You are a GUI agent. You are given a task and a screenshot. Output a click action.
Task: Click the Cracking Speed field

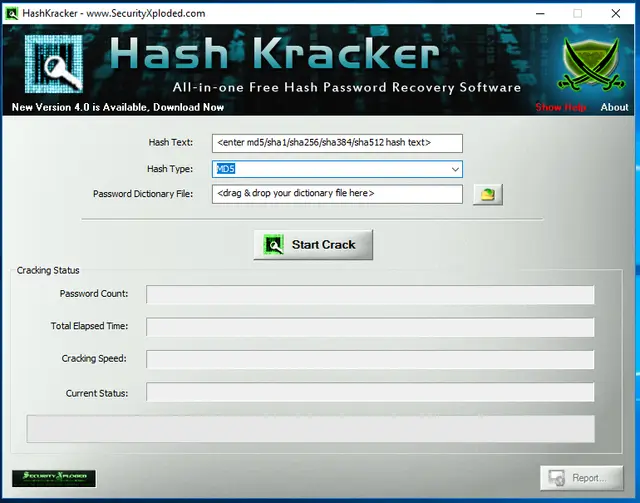370,359
